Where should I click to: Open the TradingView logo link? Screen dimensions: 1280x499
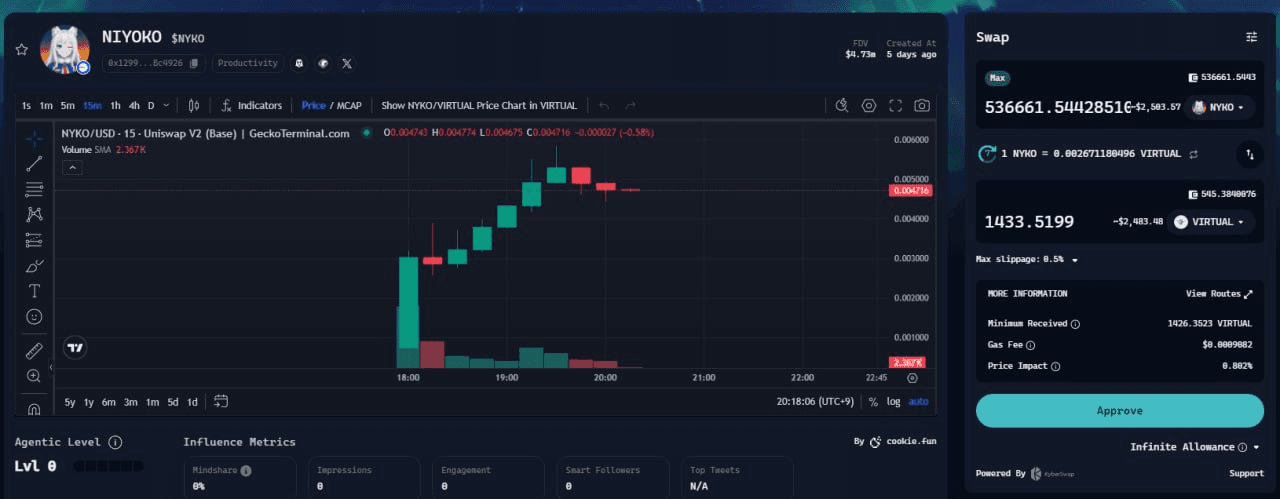click(x=75, y=348)
